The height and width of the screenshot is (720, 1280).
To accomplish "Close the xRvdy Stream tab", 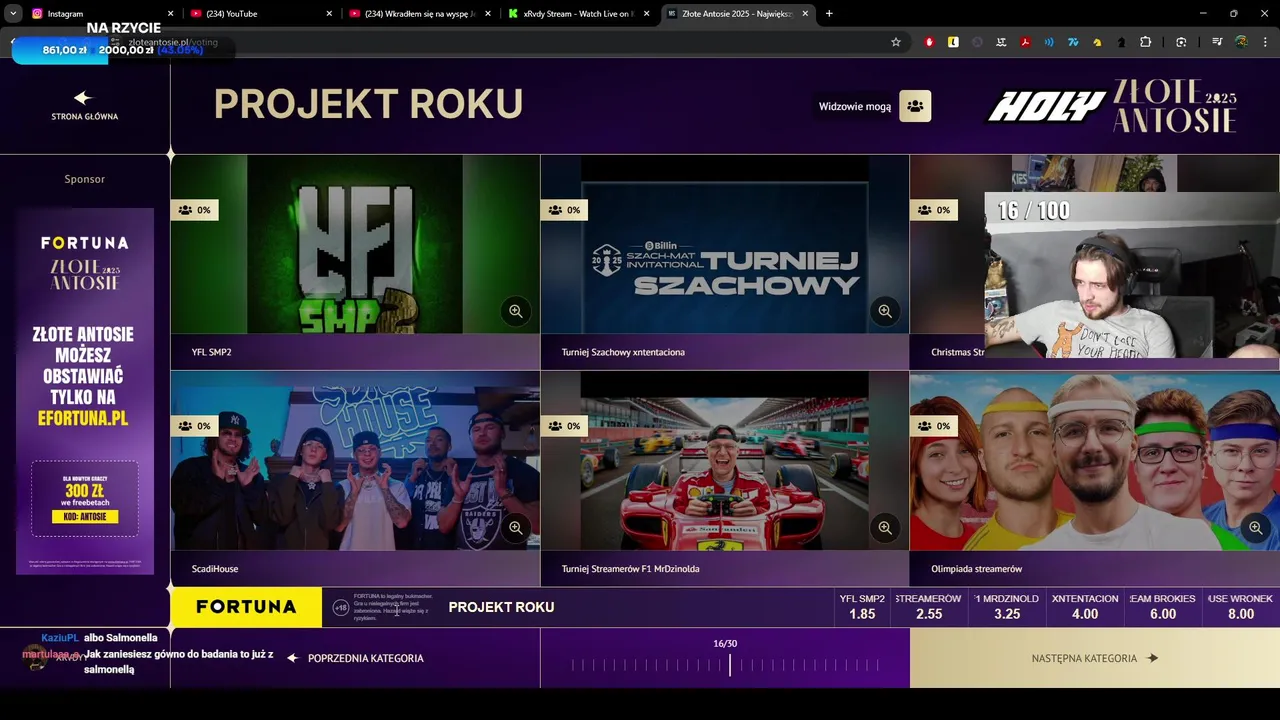I will pyautogui.click(x=646, y=13).
